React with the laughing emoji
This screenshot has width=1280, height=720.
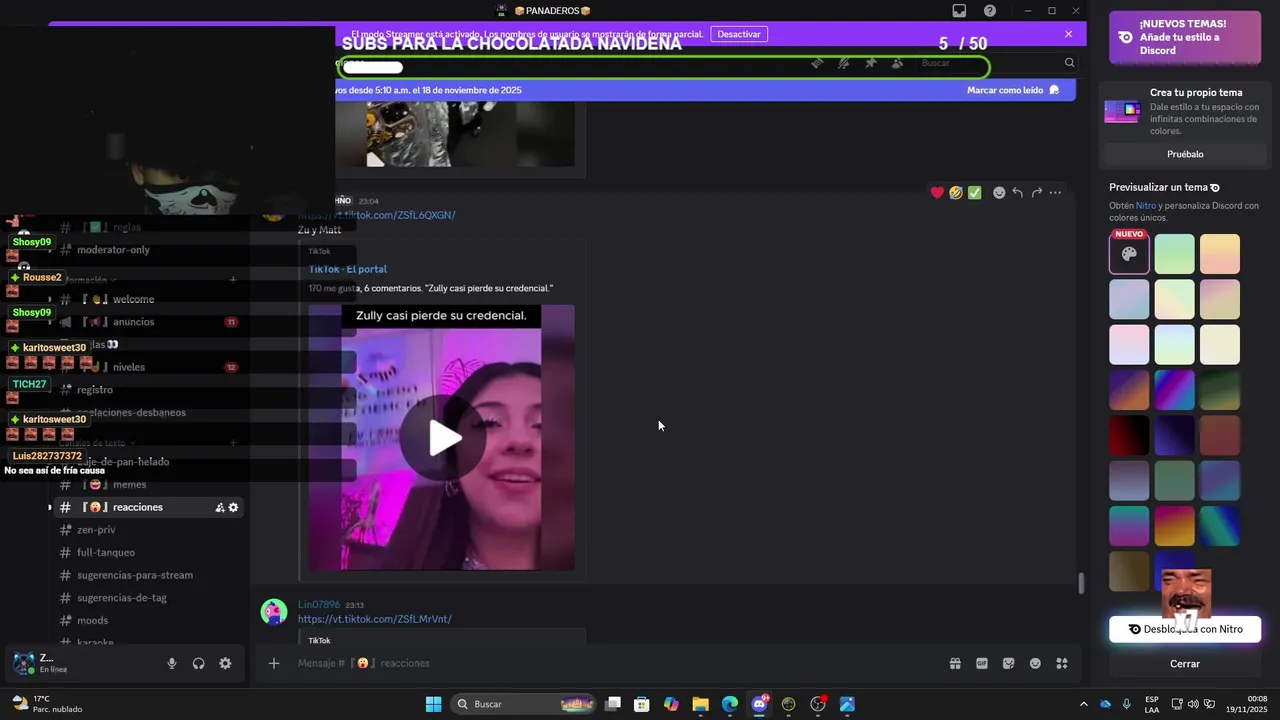pyautogui.click(x=956, y=193)
